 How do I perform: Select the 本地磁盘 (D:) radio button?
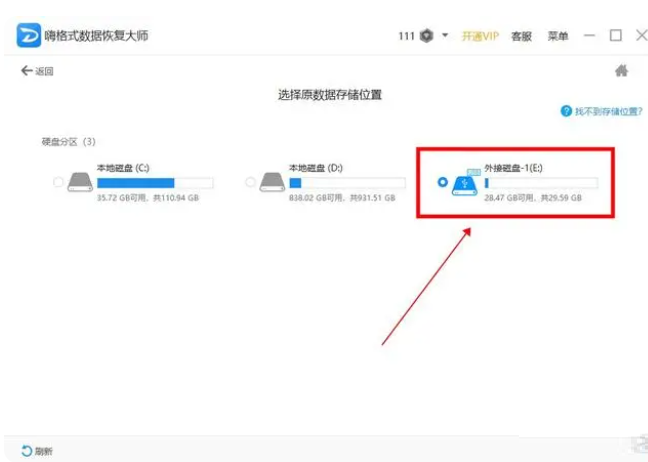(250, 182)
